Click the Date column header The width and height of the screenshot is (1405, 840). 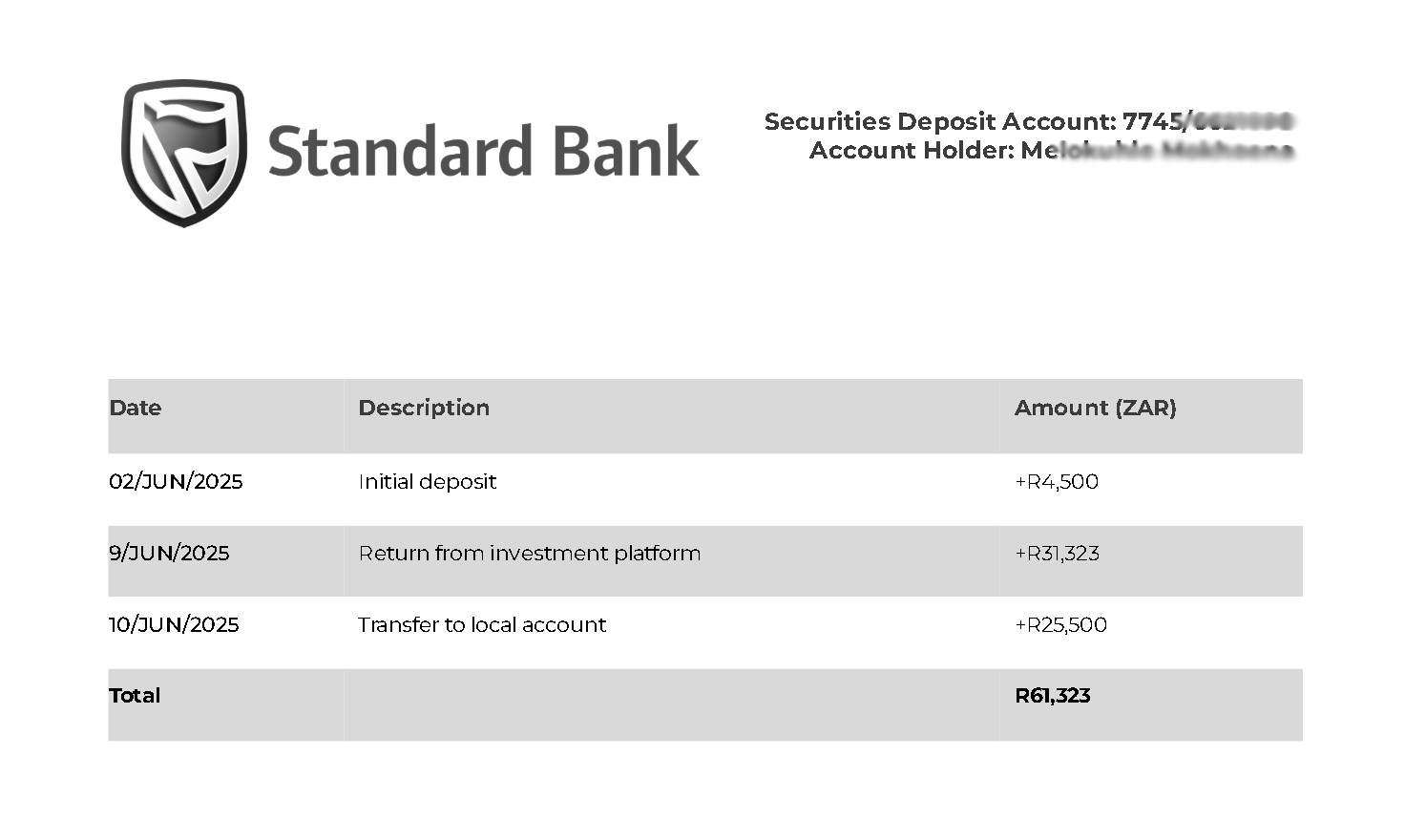(x=136, y=408)
